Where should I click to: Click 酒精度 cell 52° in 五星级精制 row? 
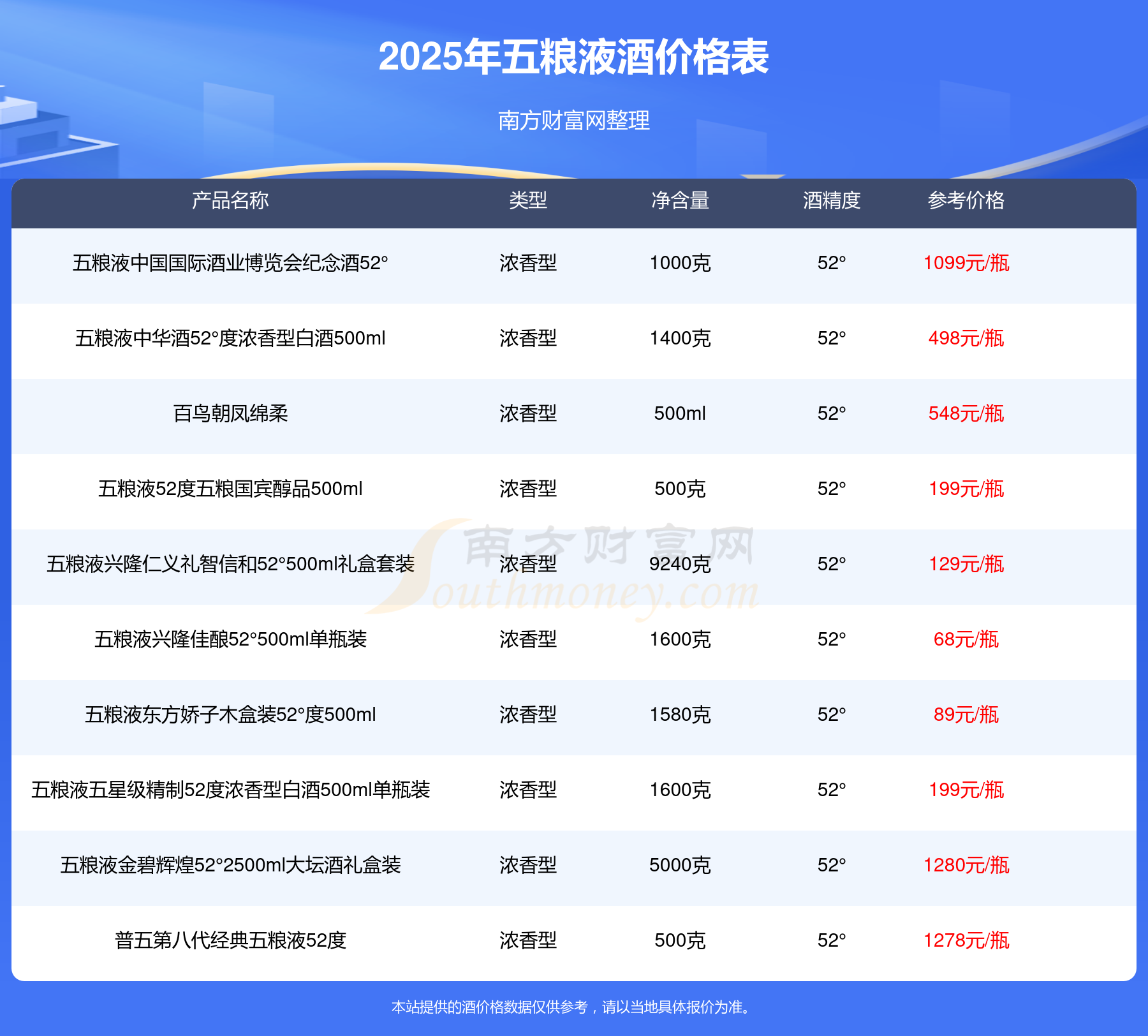pos(832,790)
